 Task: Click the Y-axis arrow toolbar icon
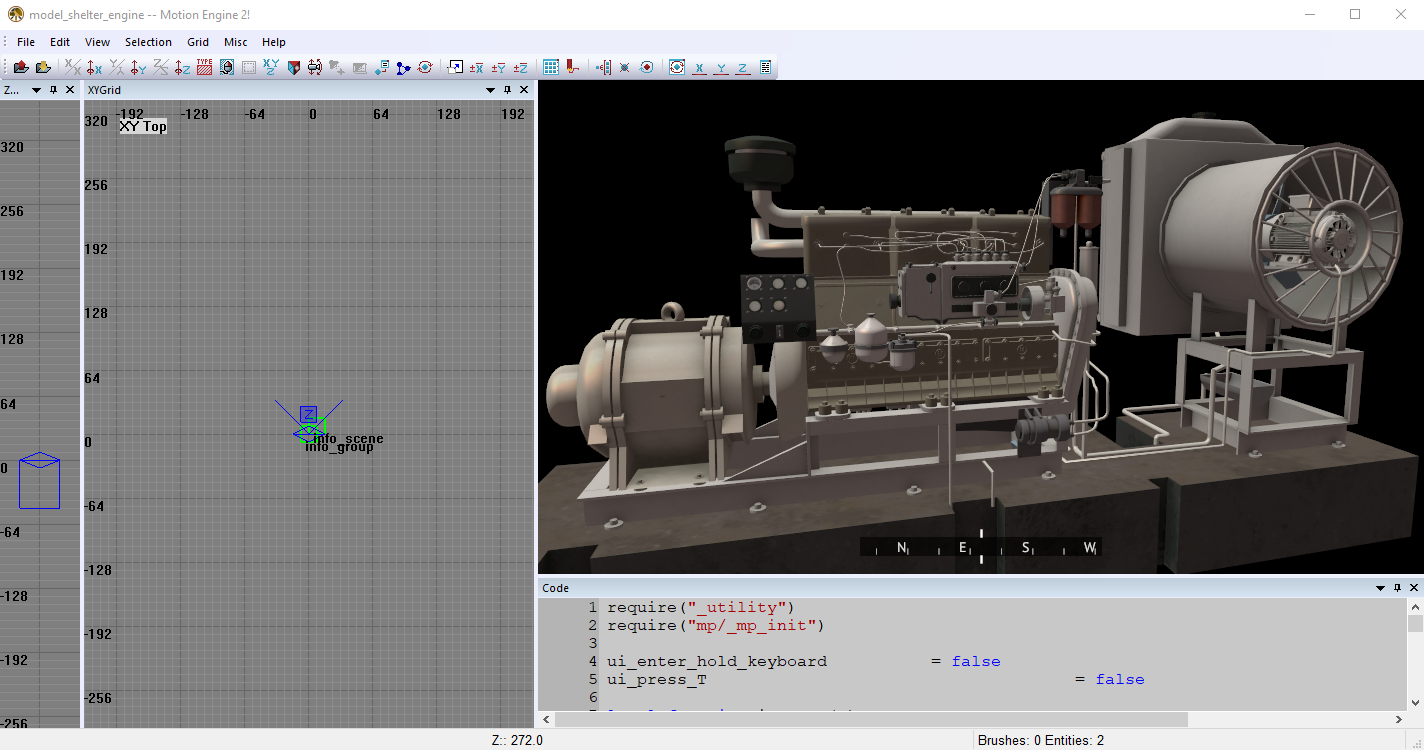(x=138, y=67)
